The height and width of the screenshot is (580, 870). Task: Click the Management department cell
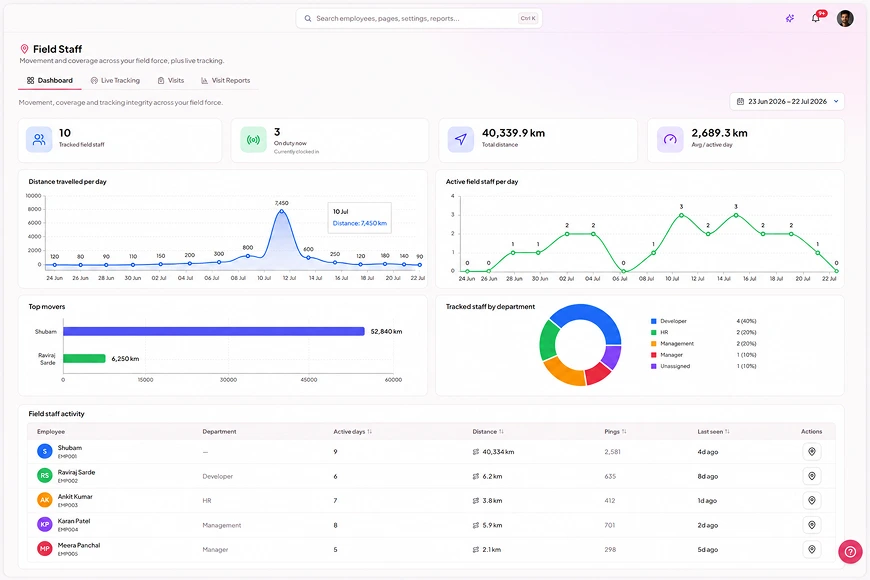221,525
